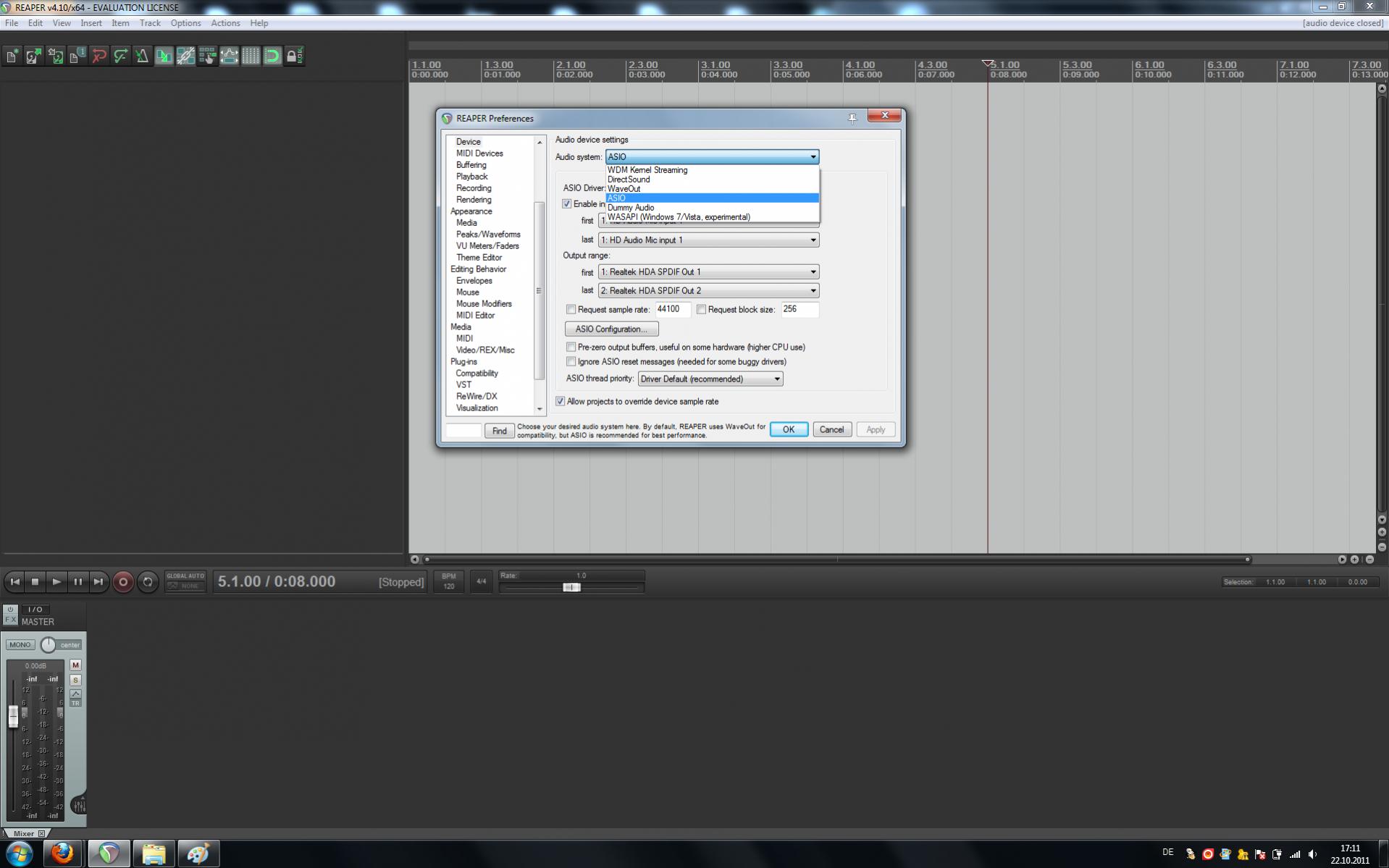Click the Save Project toolbar icon
Screen dimensions: 1389x868
pyautogui.click(x=56, y=56)
